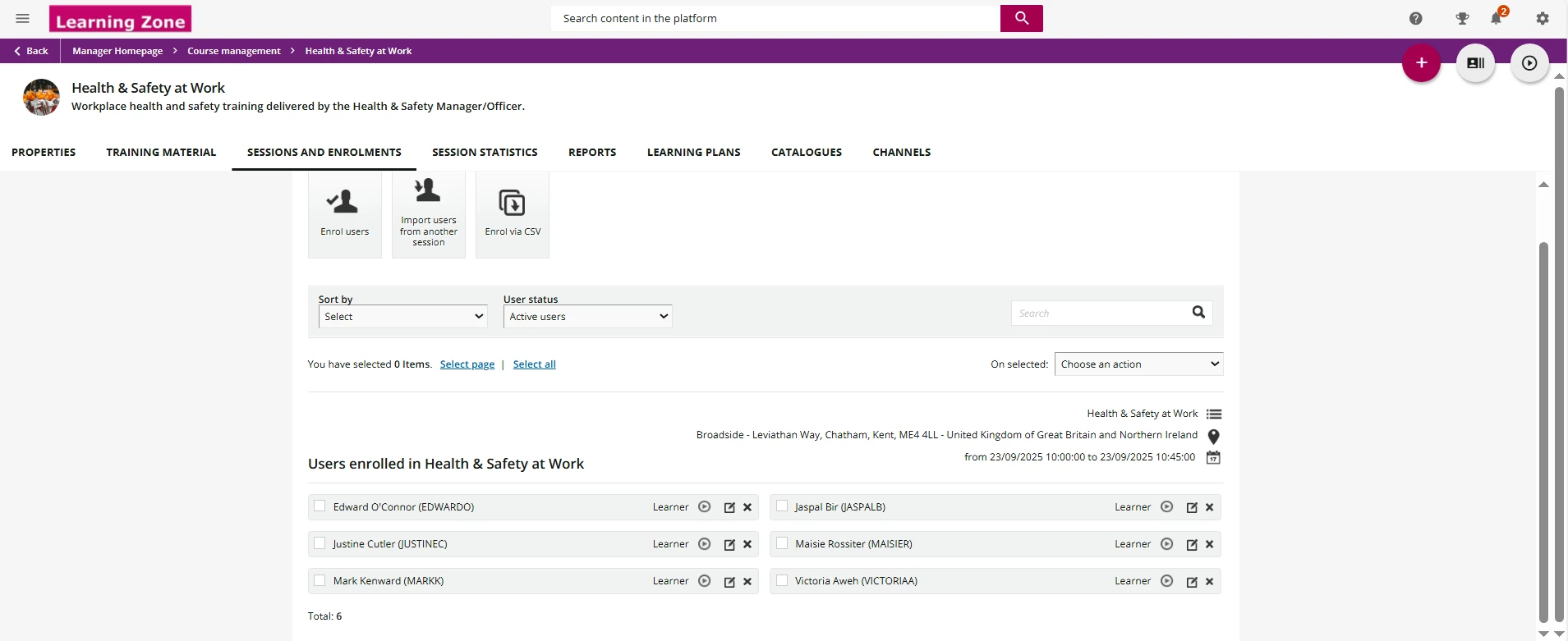
Task: Click the enrolled users Search field
Action: (1101, 313)
